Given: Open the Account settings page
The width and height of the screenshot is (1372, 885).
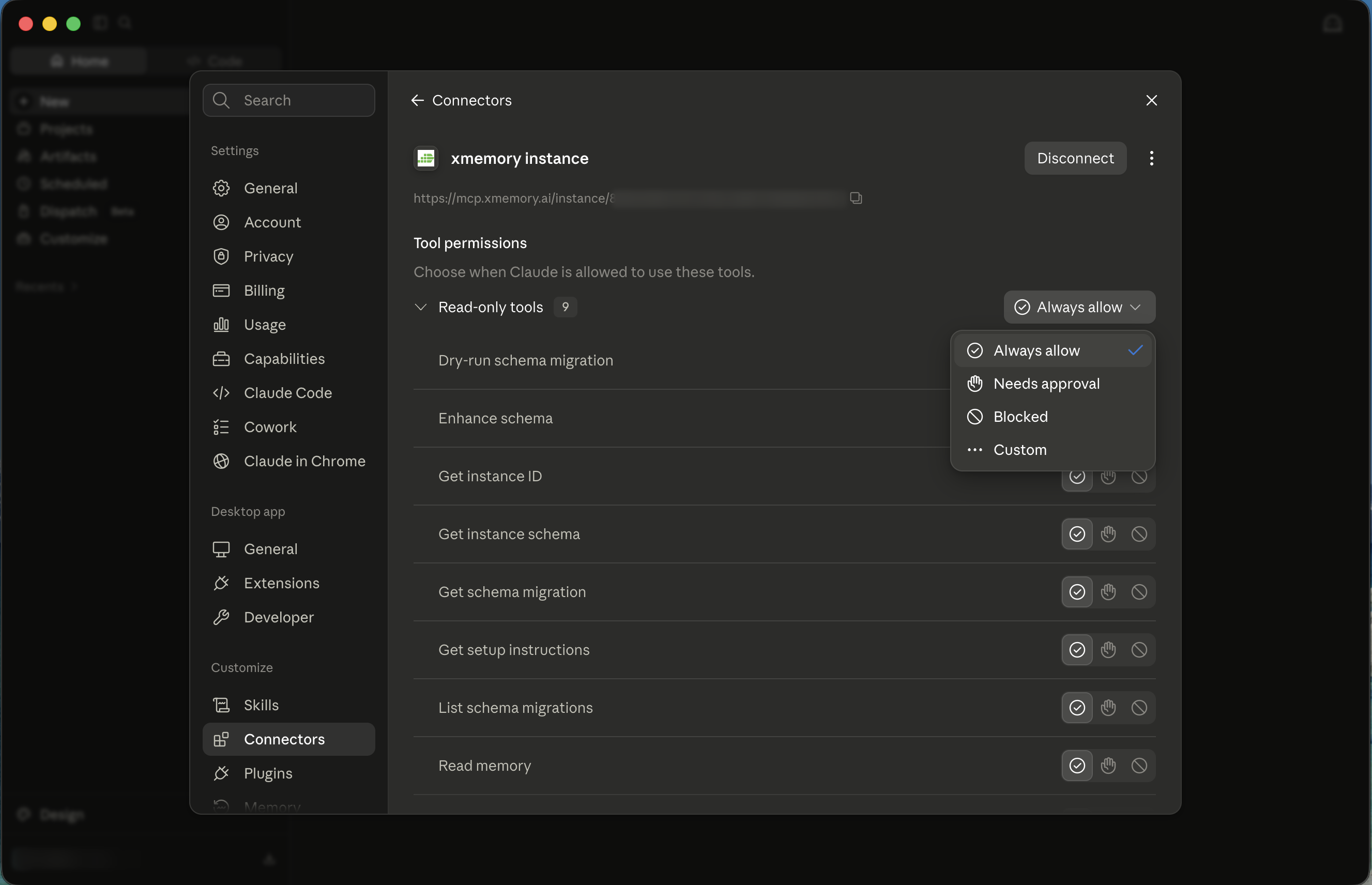Looking at the screenshot, I should (289, 222).
